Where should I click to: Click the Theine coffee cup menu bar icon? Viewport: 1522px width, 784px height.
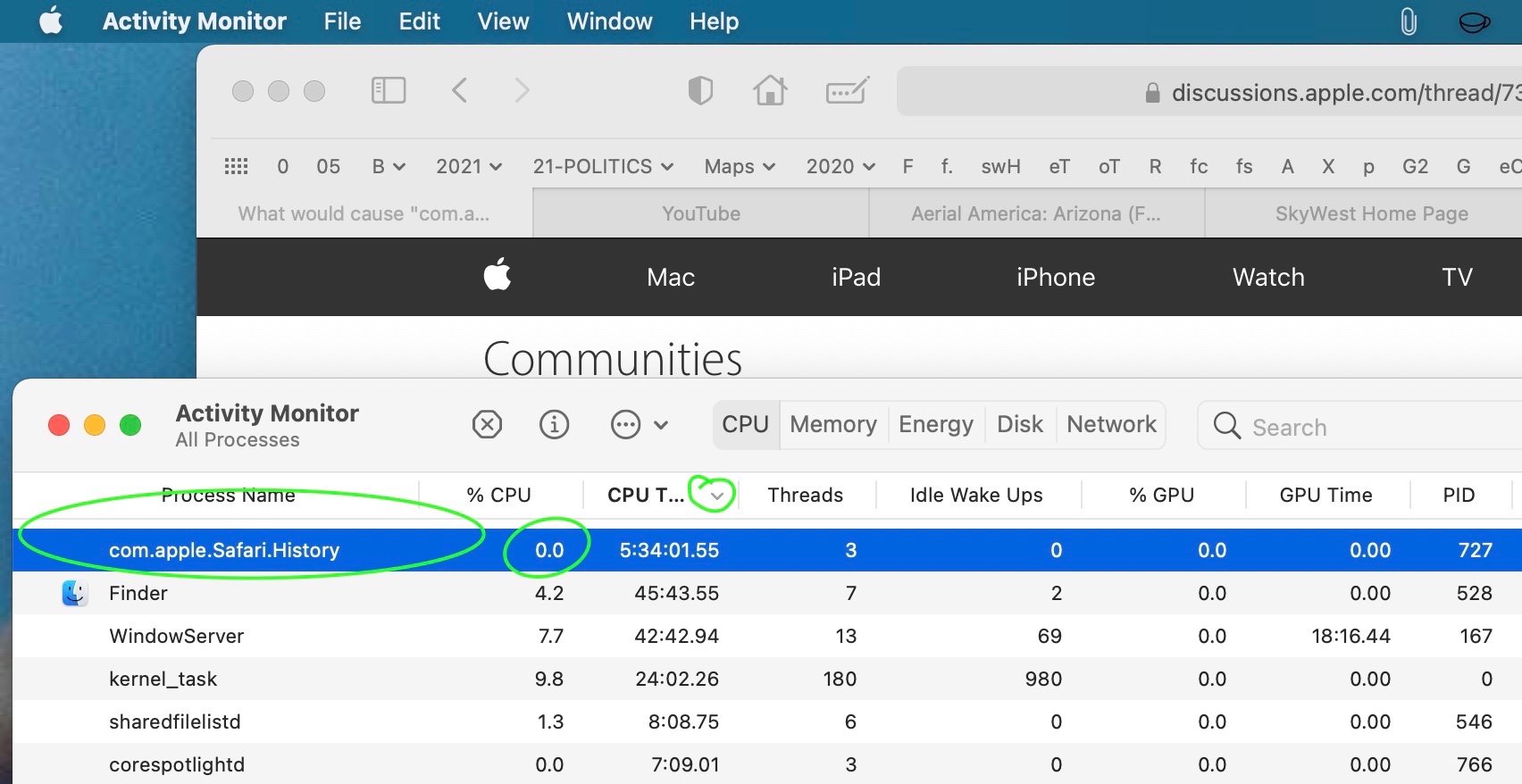(x=1474, y=21)
